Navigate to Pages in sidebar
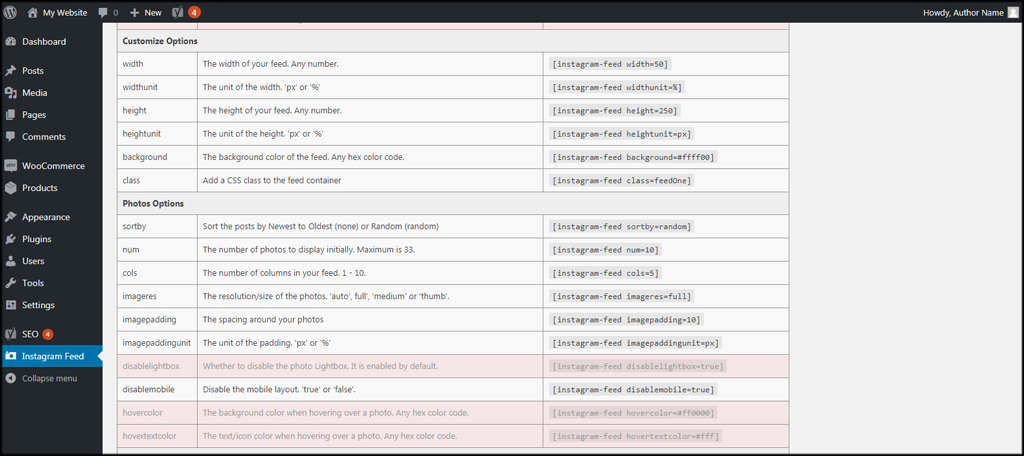Screen dimensions: 1024x456 [34, 115]
